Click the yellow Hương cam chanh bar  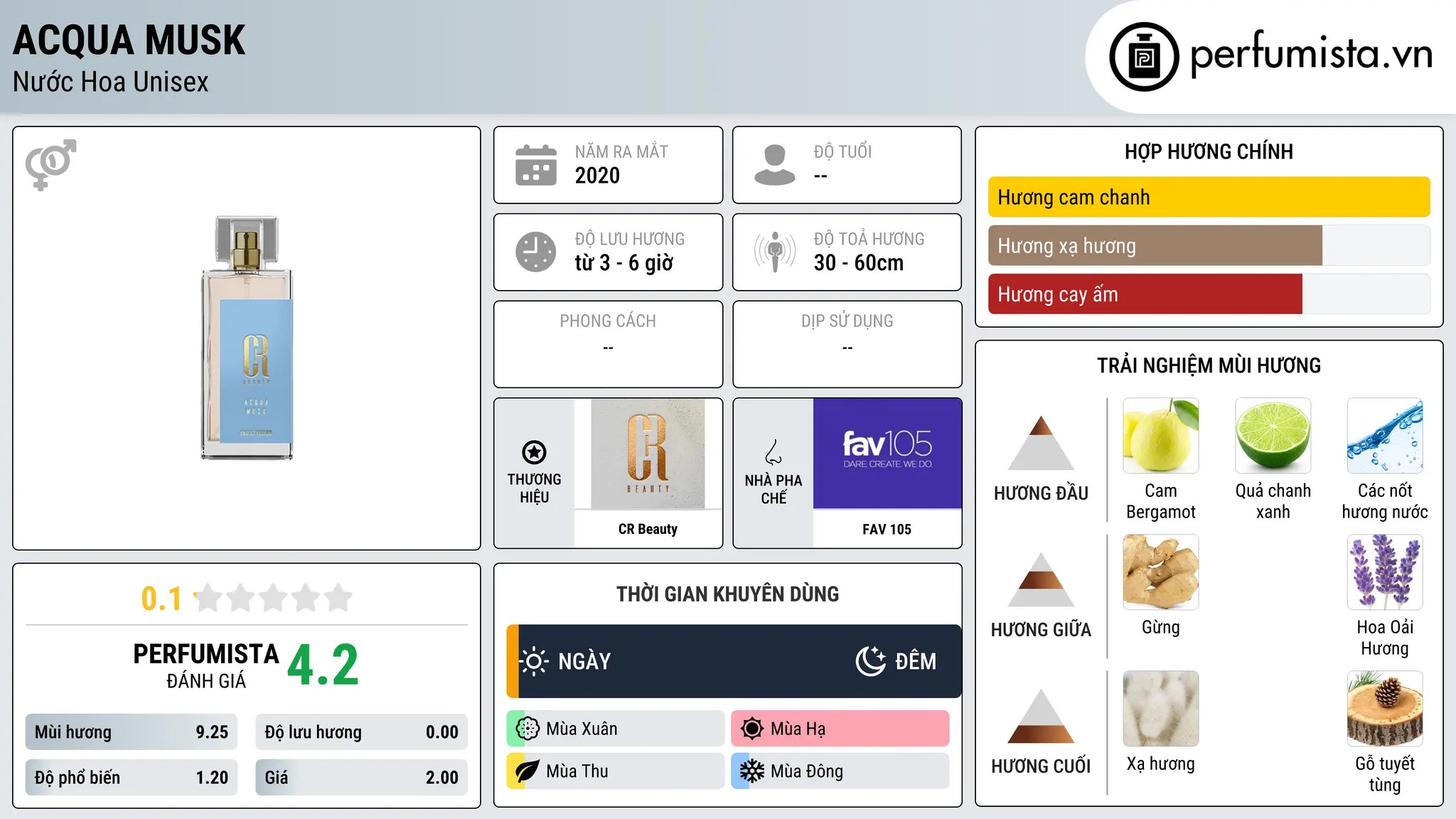point(1209,197)
